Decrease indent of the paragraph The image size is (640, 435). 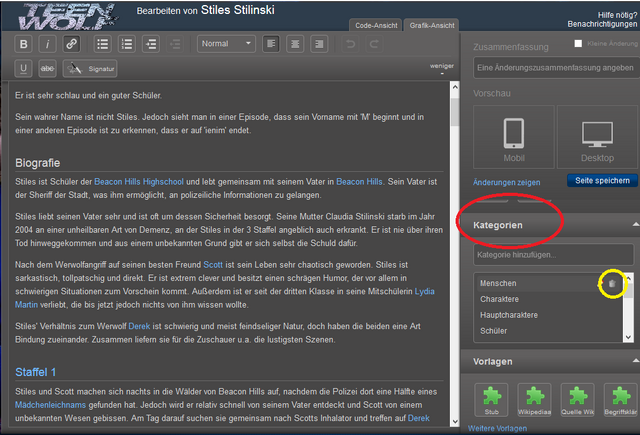[175, 44]
